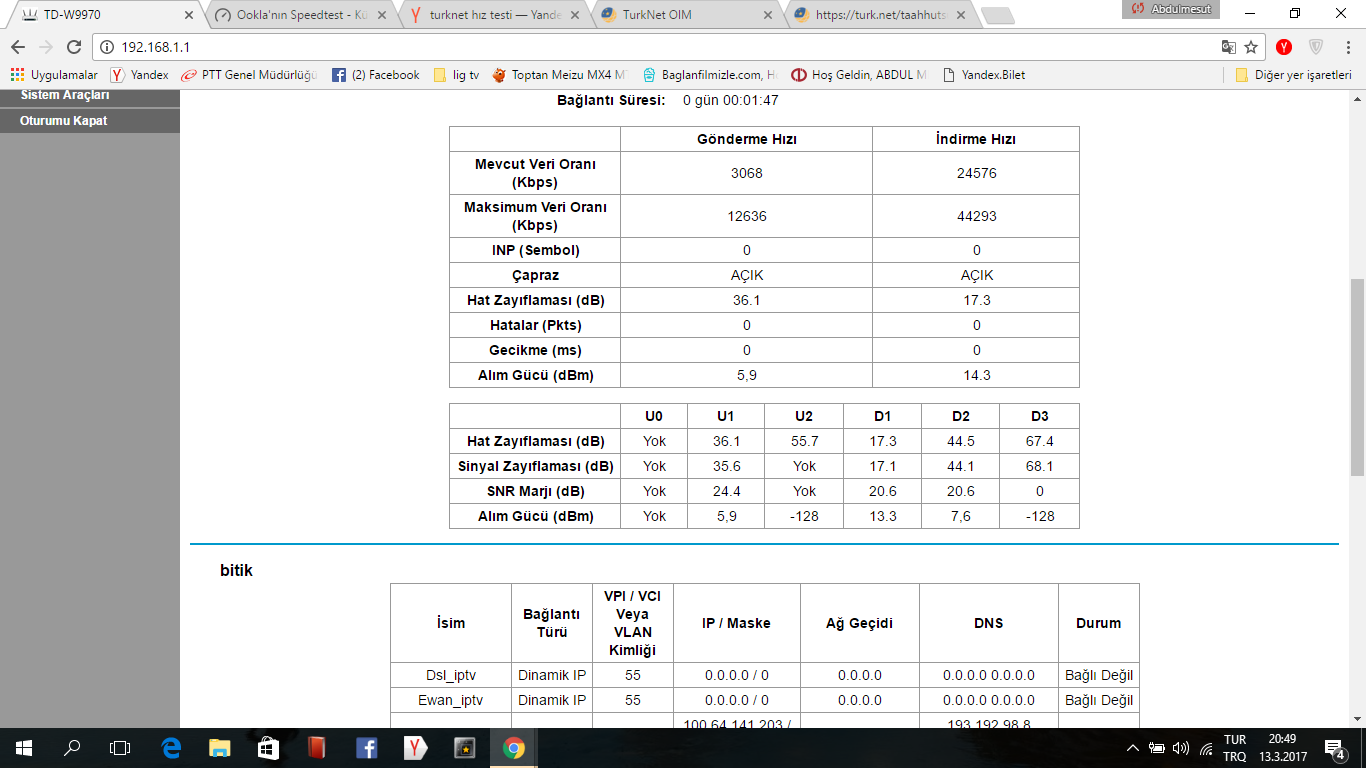The height and width of the screenshot is (768, 1366).
Task: Reload the router page
Action: pyautogui.click(x=73, y=47)
